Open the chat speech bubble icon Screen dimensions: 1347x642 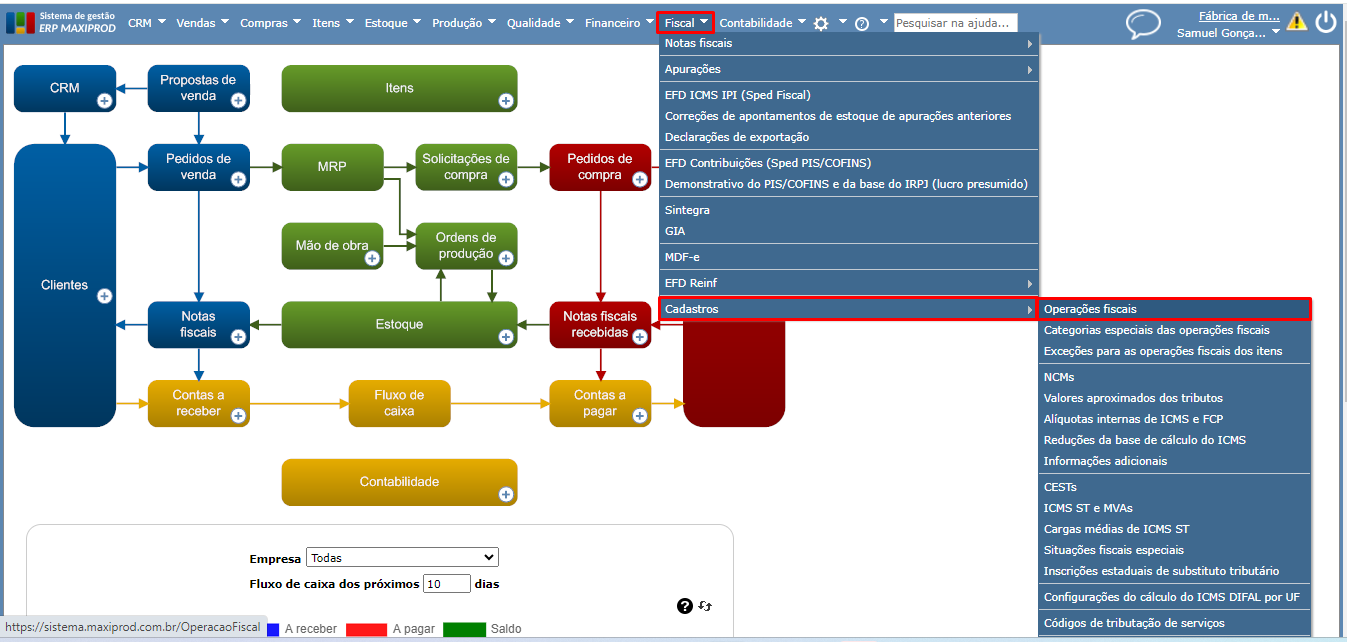pyautogui.click(x=1143, y=24)
